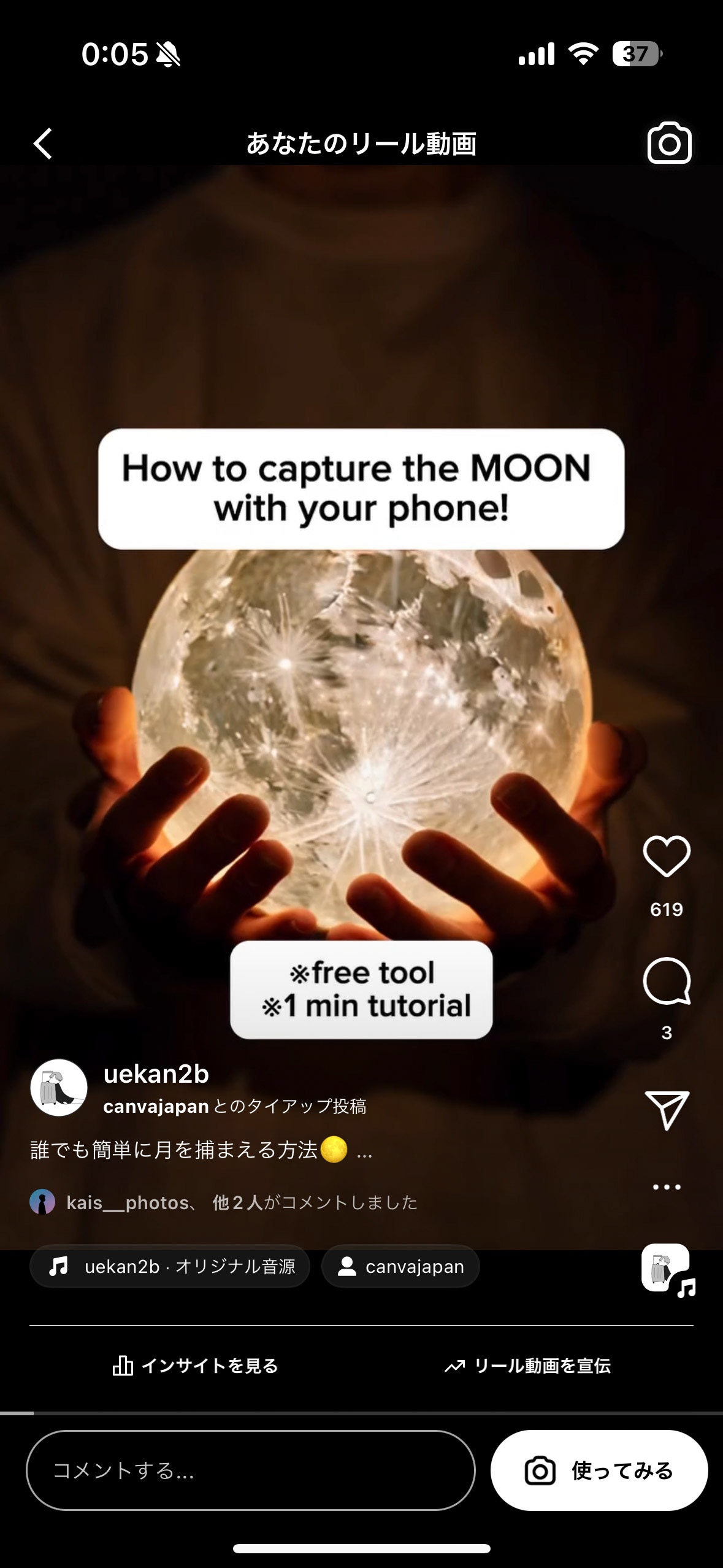723x1568 pixels.
Task: Tap the back arrow icon
Action: tap(43, 144)
